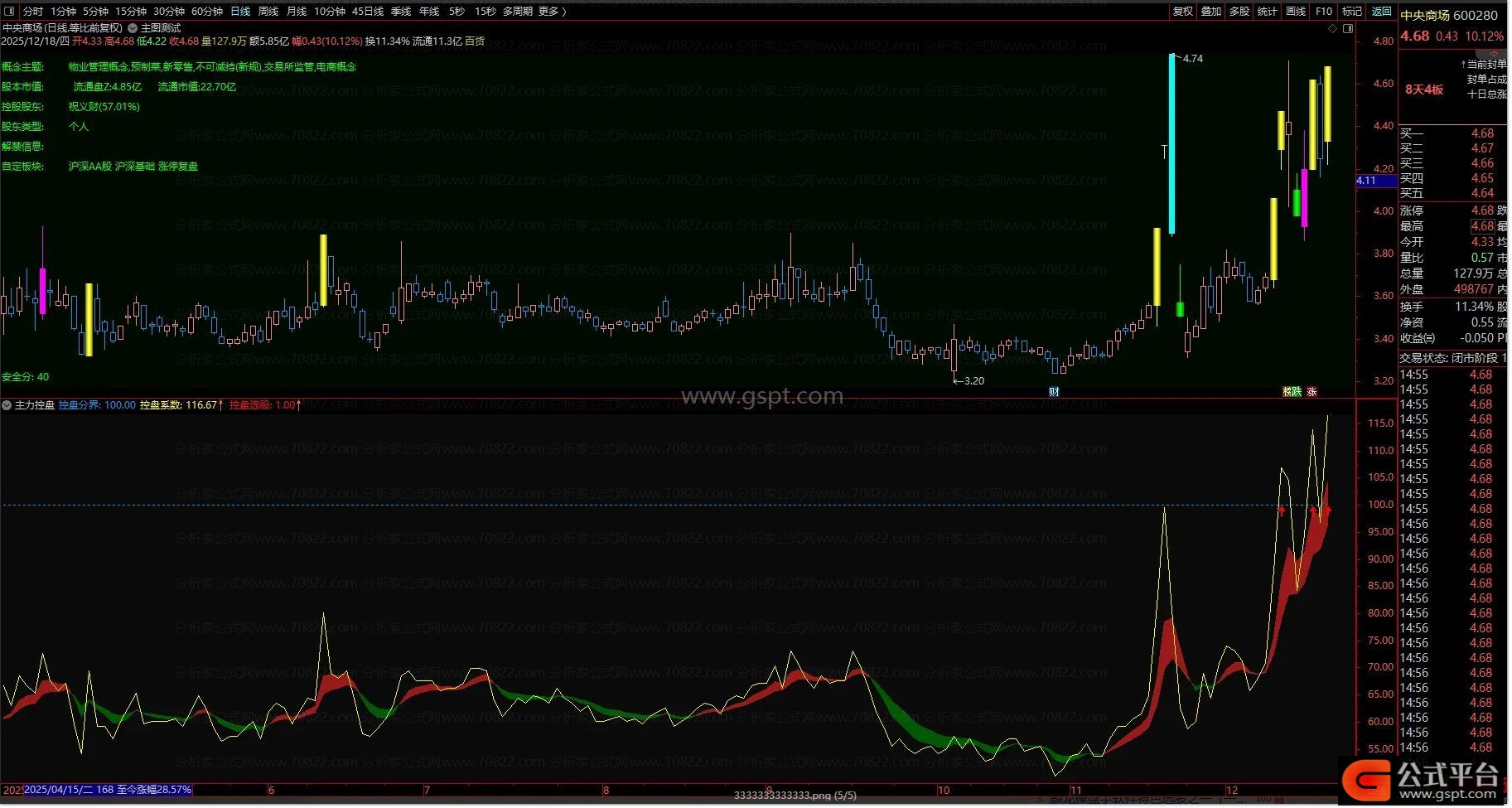Image resolution: width=1512 pixels, height=808 pixels.
Task: Expand the 主力控盘 indicator dropdown
Action: coord(7,405)
